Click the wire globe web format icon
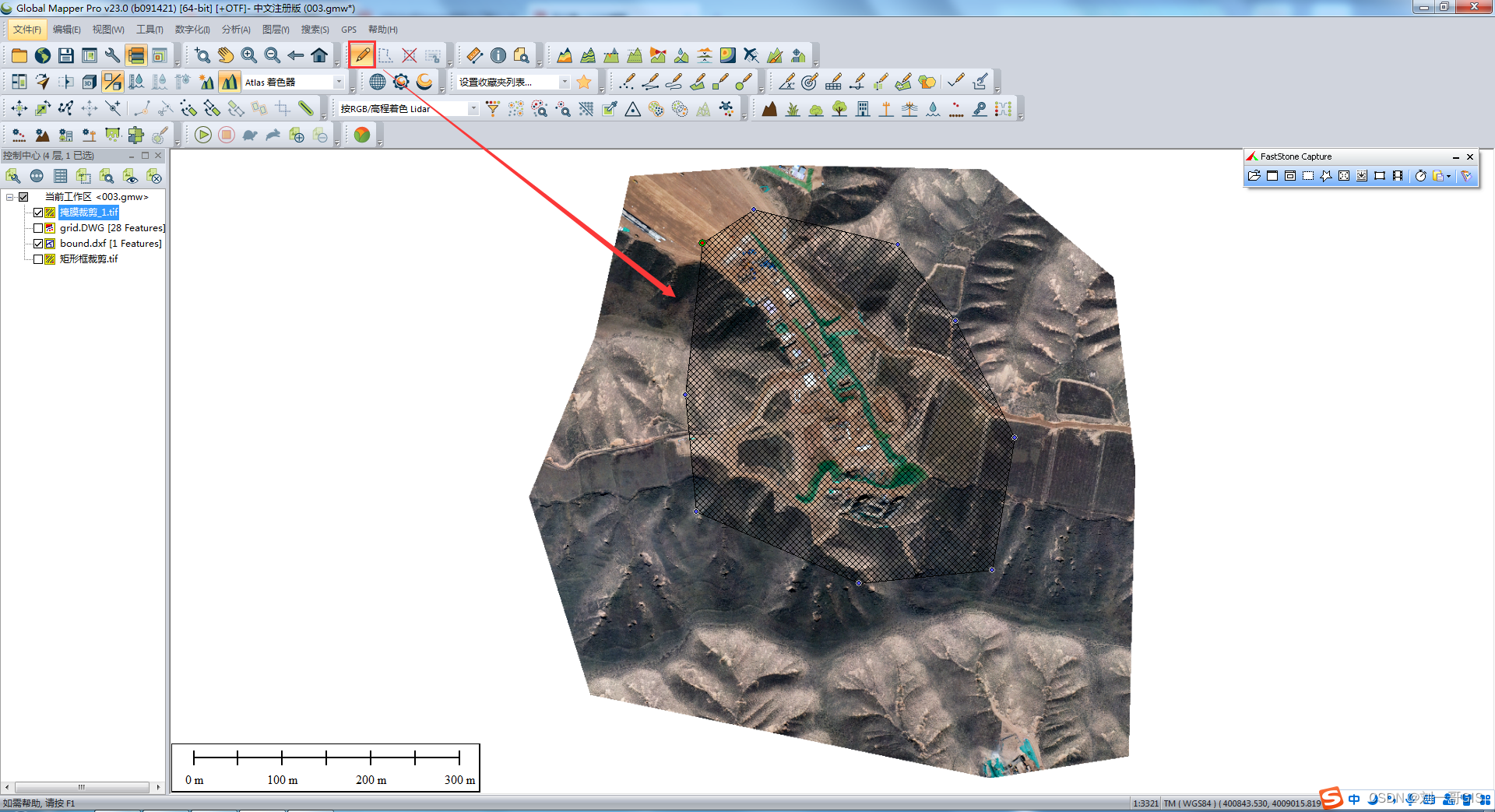The image size is (1495, 812). [x=378, y=82]
